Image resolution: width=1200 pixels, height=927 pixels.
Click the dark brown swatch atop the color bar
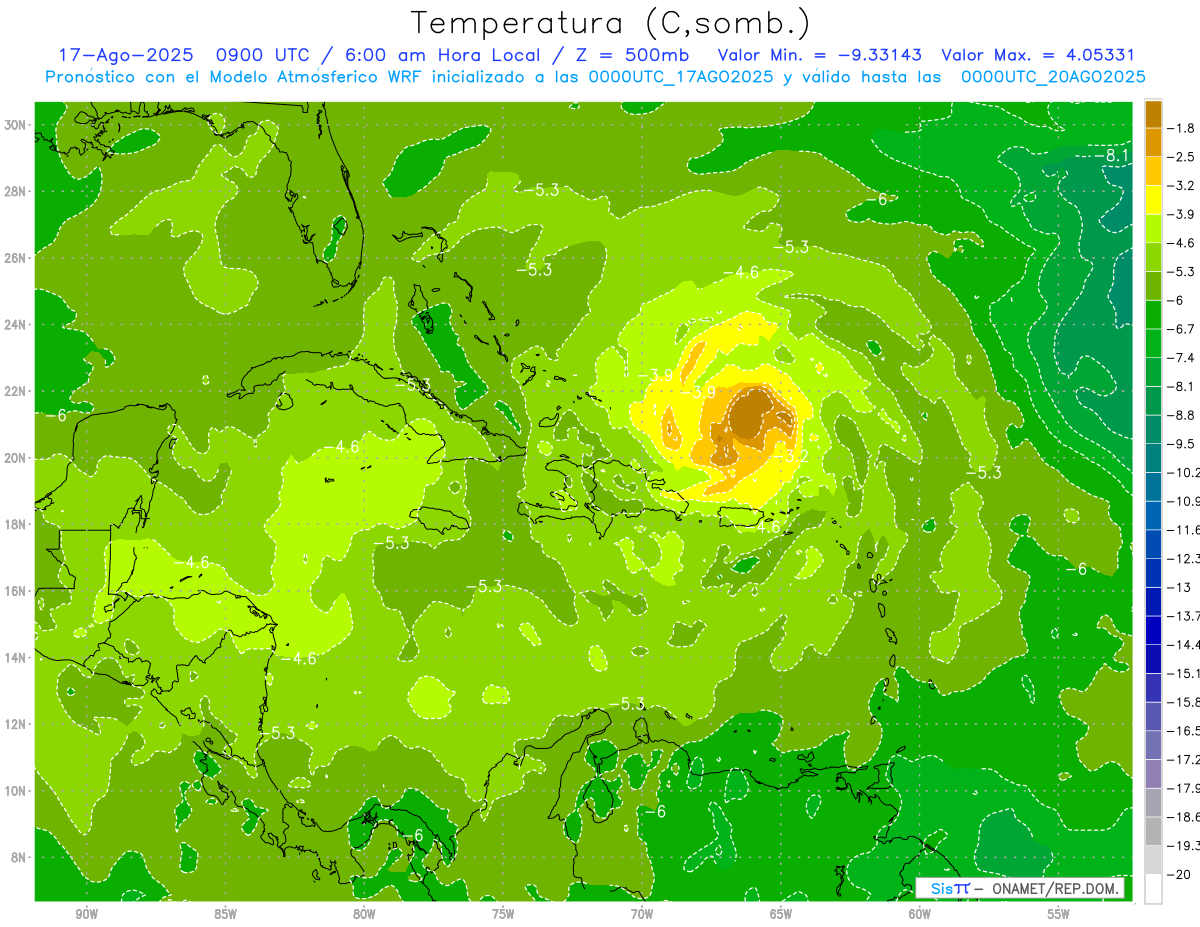pyautogui.click(x=1153, y=114)
